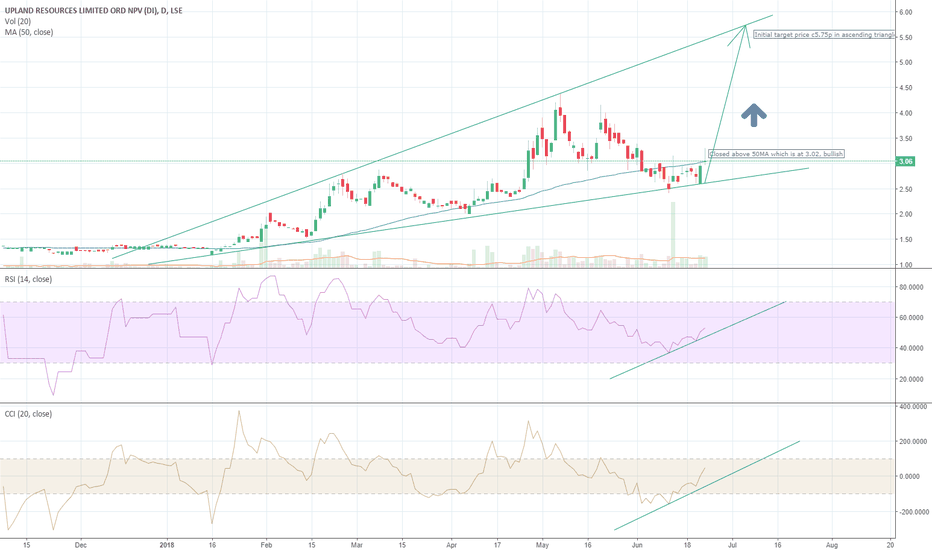The width and height of the screenshot is (932, 550).
Task: Click the 5.00 price axis label
Action: (905, 62)
